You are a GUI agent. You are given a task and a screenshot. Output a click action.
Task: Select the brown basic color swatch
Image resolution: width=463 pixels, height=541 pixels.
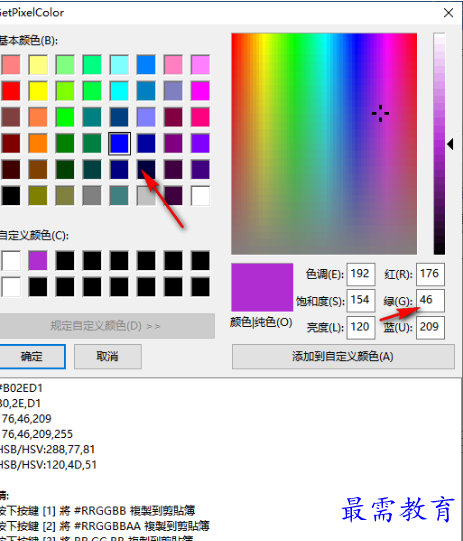(38, 169)
